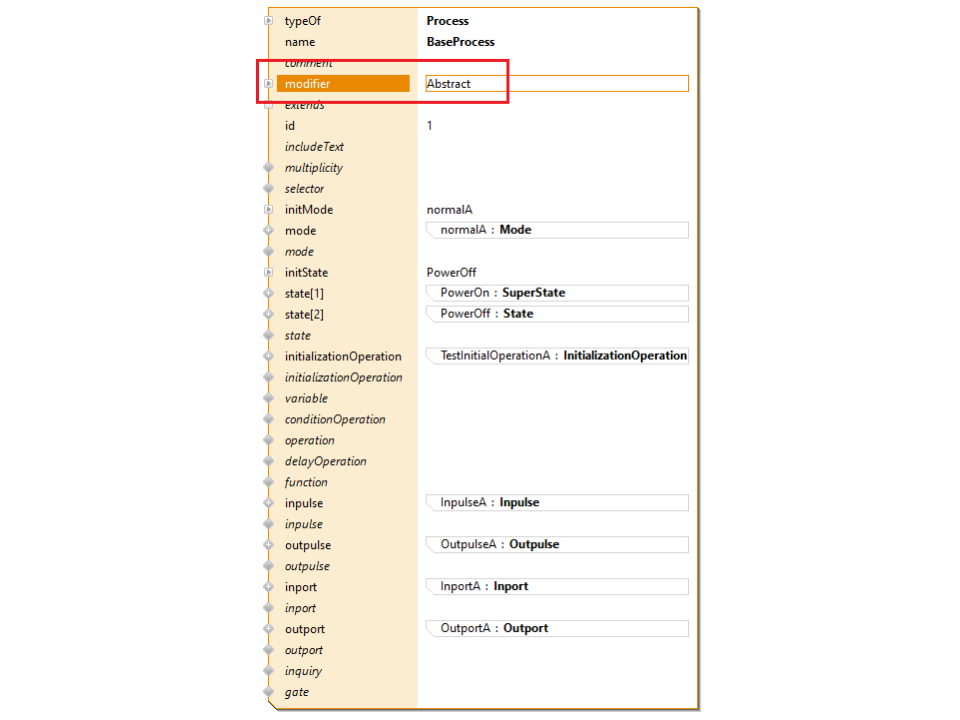The height and width of the screenshot is (720, 960).
Task: Expand the modifier row arrow
Action: [x=268, y=84]
